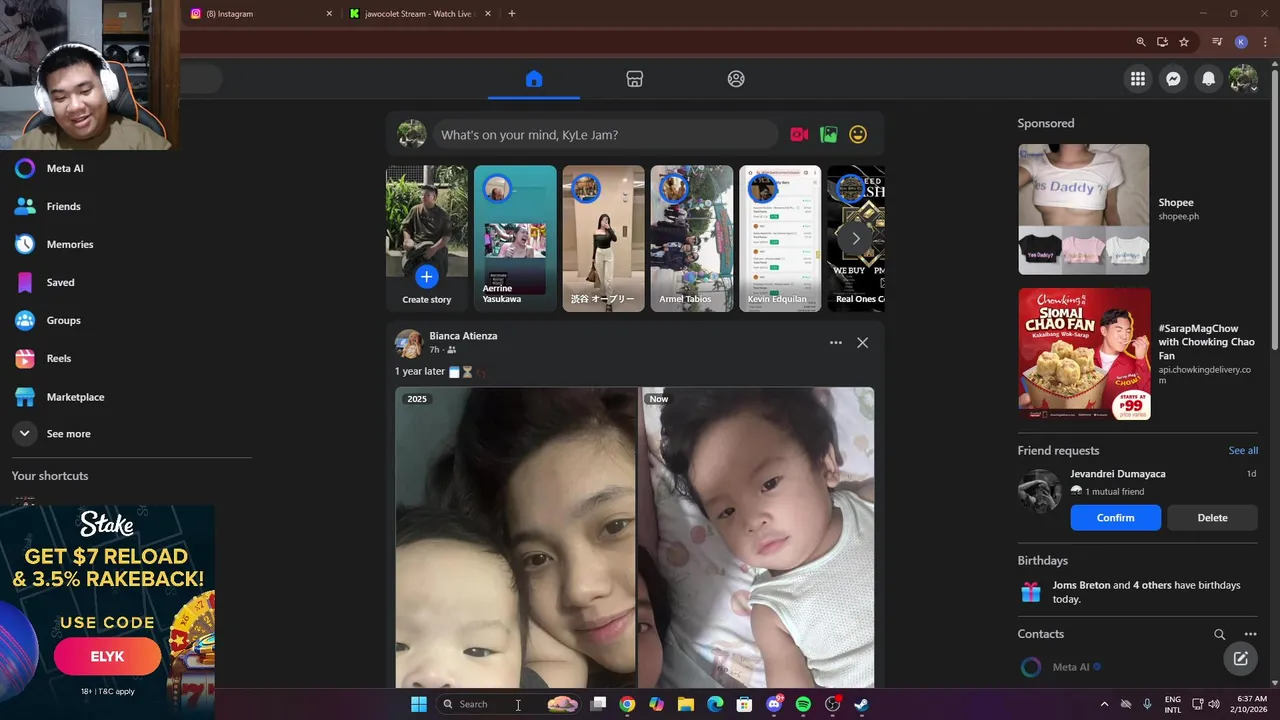Open Bianca Atienza's profile name link
The width and height of the screenshot is (1280, 720).
[463, 336]
